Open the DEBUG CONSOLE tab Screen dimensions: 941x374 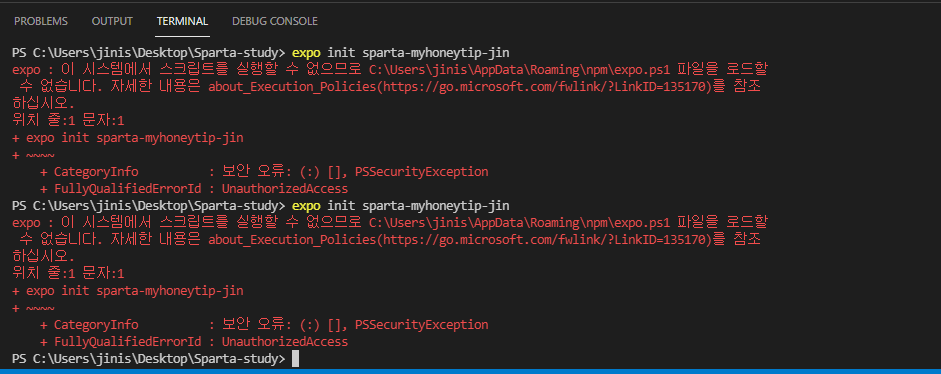pos(275,21)
